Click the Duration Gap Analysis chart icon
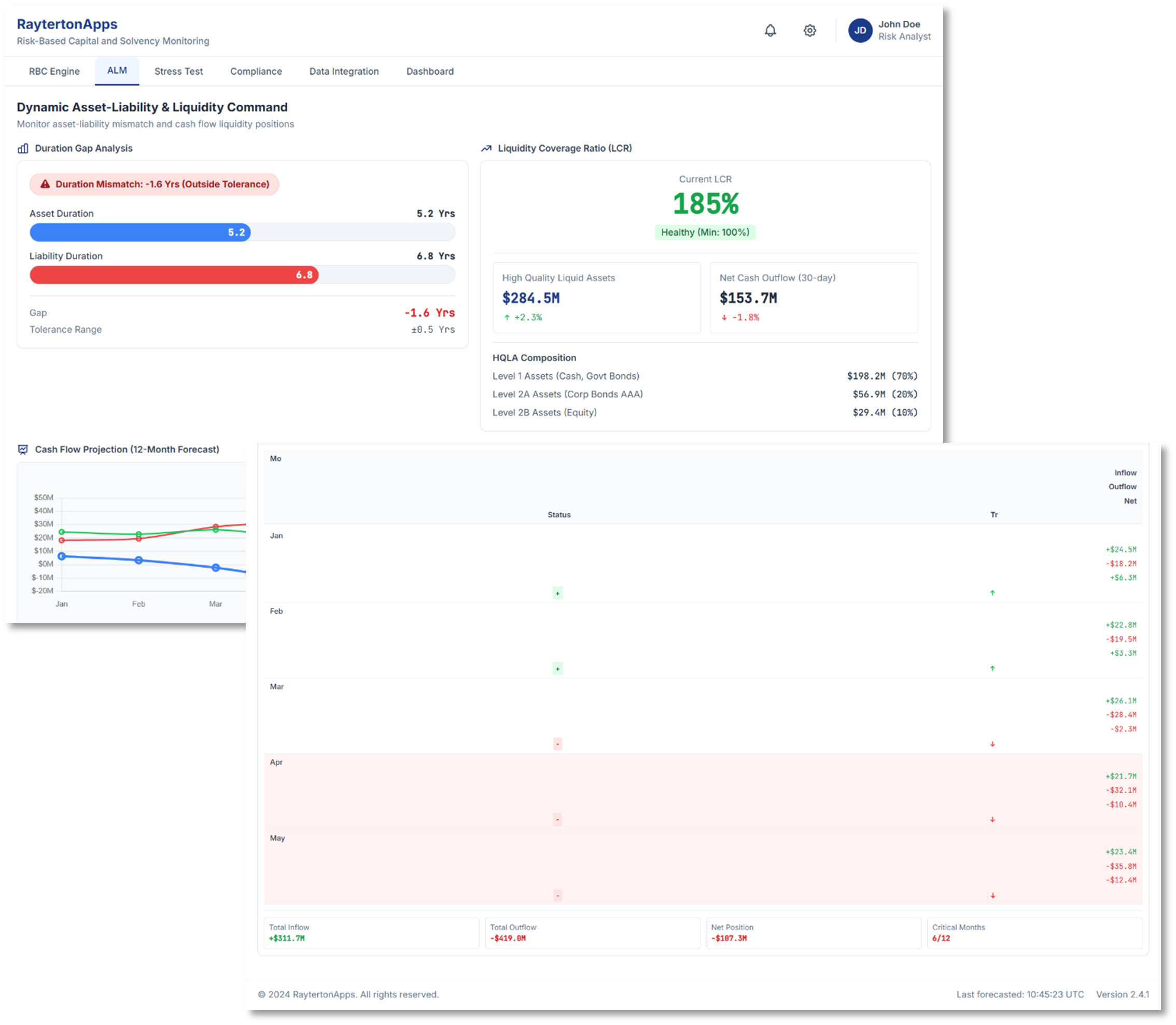1176x1025 pixels. [x=23, y=148]
